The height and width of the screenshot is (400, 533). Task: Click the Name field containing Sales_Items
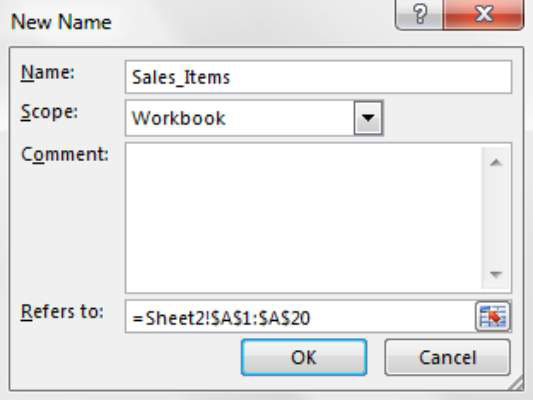pyautogui.click(x=318, y=77)
